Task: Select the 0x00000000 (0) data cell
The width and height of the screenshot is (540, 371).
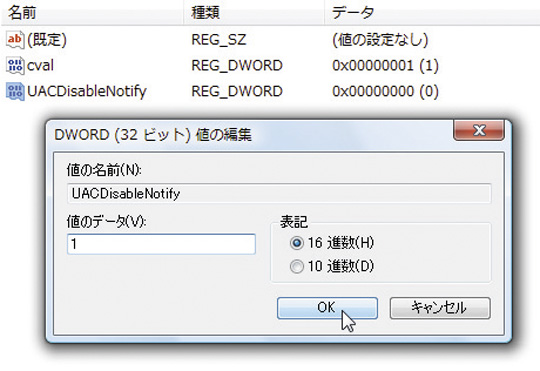Action: click(x=385, y=91)
